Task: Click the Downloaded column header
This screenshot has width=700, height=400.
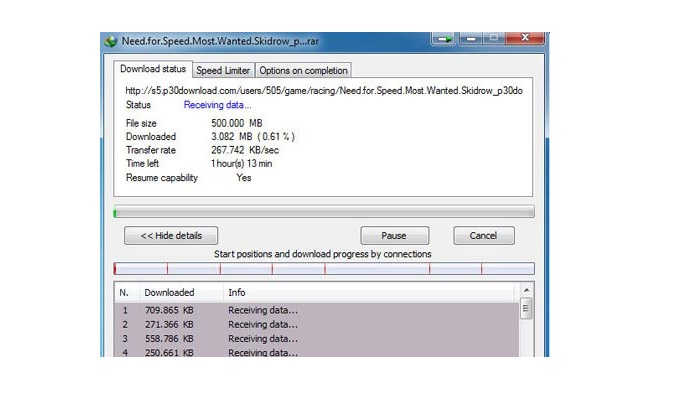Action: pos(181,293)
